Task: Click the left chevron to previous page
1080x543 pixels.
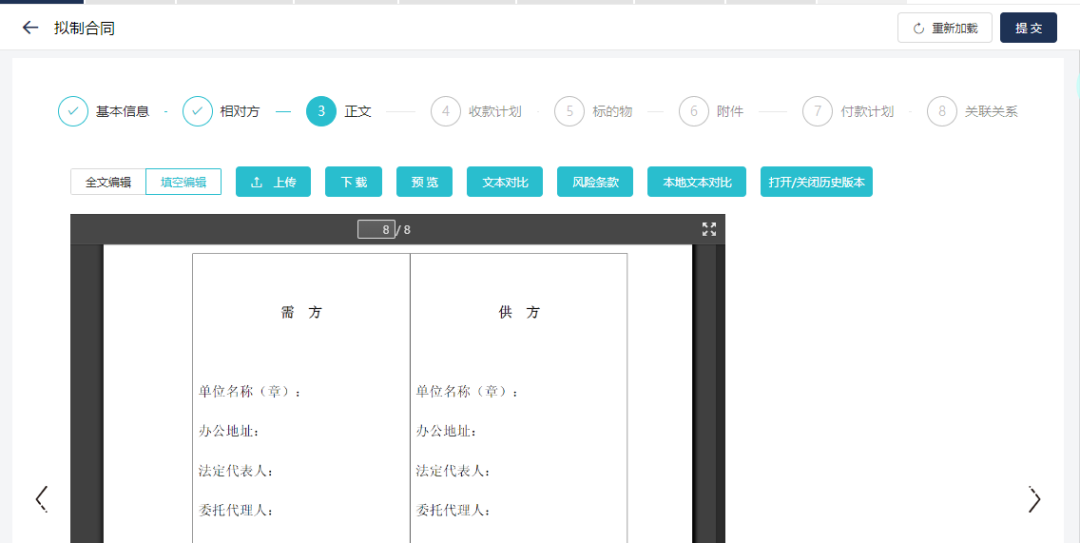Action: point(41,498)
